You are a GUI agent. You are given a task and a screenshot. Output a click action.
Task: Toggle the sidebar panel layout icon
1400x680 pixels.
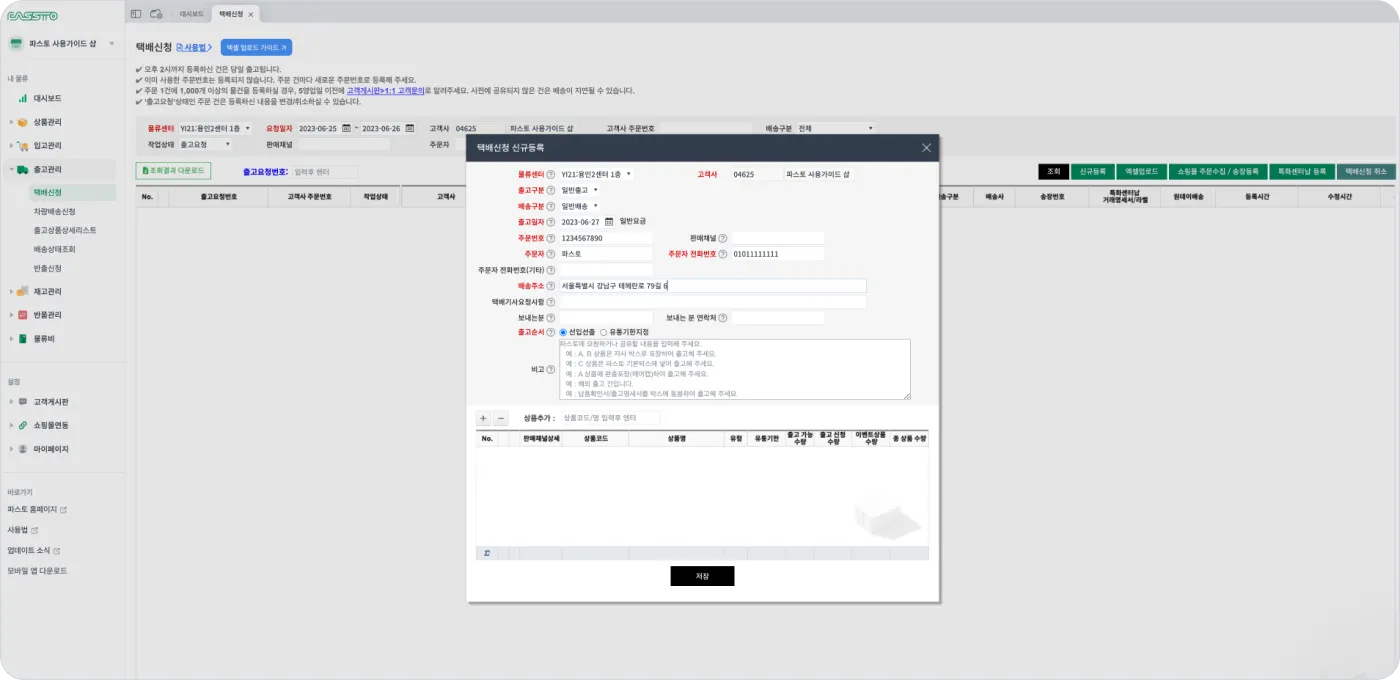point(136,14)
